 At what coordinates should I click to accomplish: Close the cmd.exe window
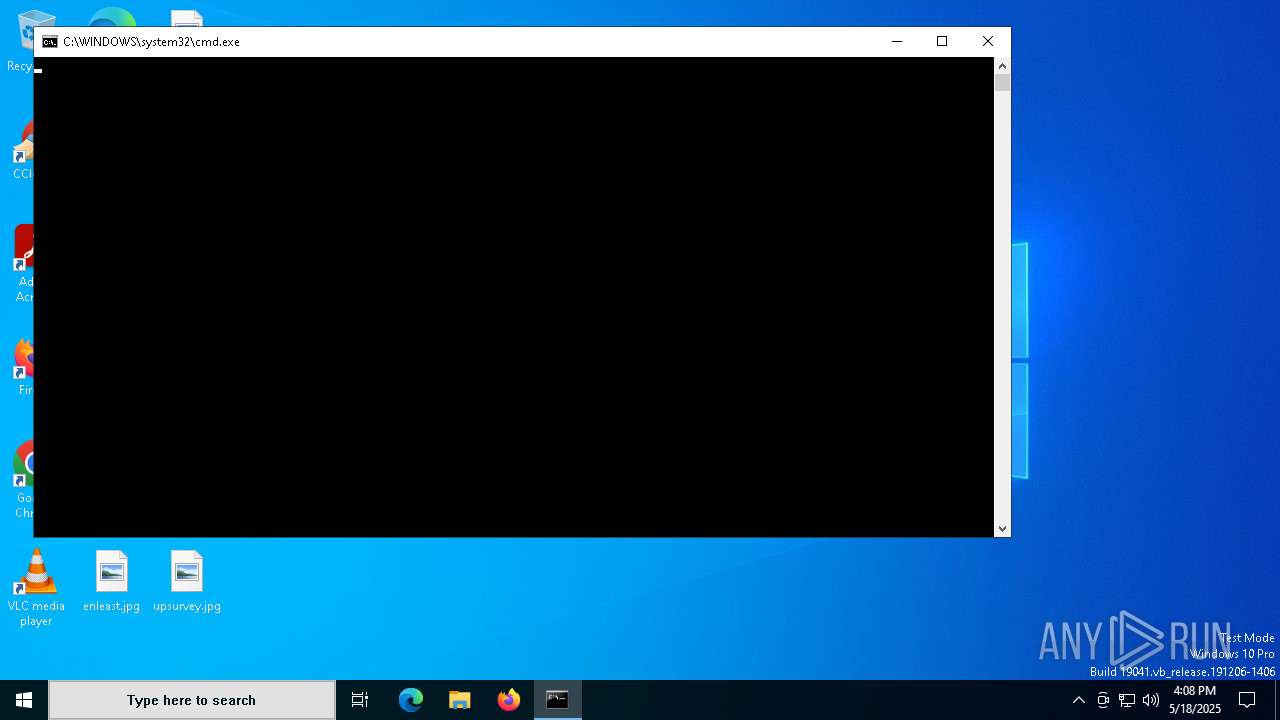point(987,41)
